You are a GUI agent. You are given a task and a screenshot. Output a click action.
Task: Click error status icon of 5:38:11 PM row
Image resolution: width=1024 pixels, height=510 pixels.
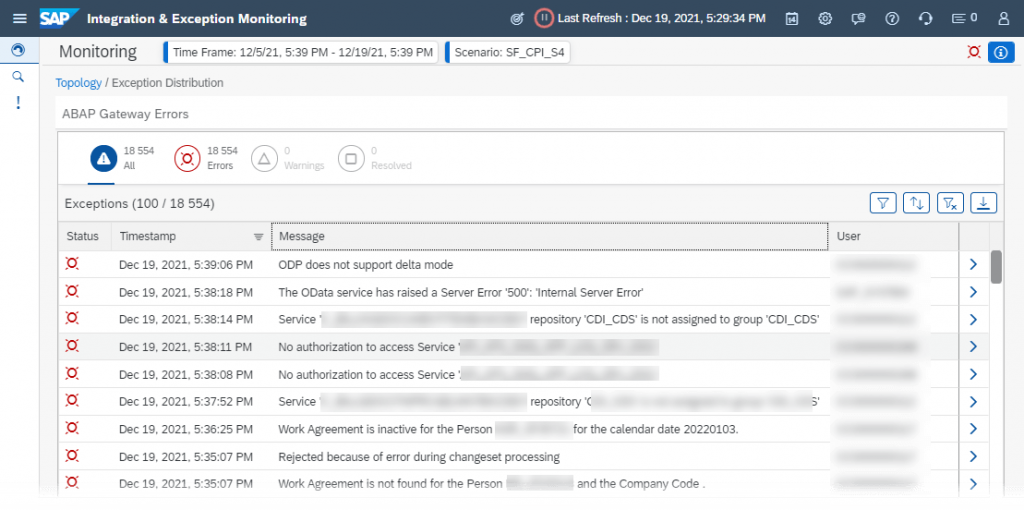click(72, 345)
